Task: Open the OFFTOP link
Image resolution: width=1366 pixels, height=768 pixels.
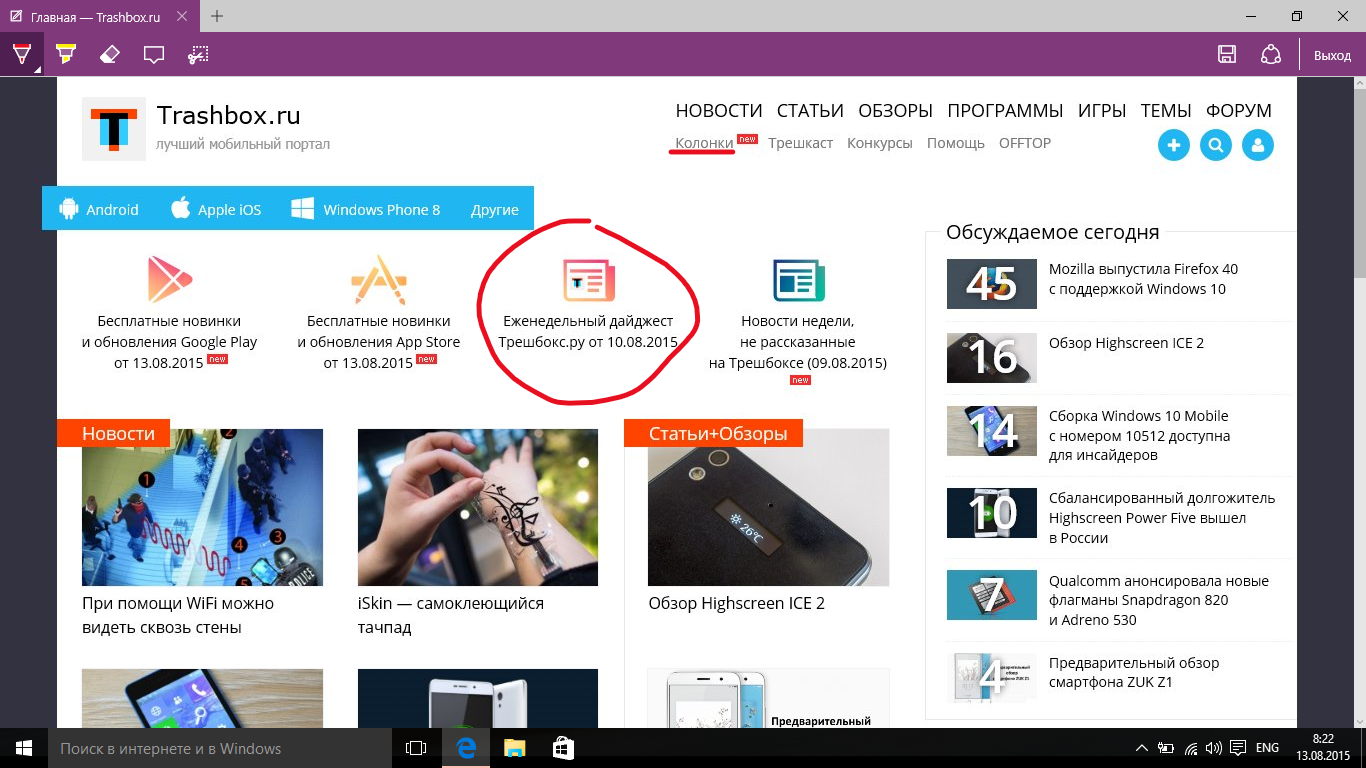Action: (x=1025, y=143)
